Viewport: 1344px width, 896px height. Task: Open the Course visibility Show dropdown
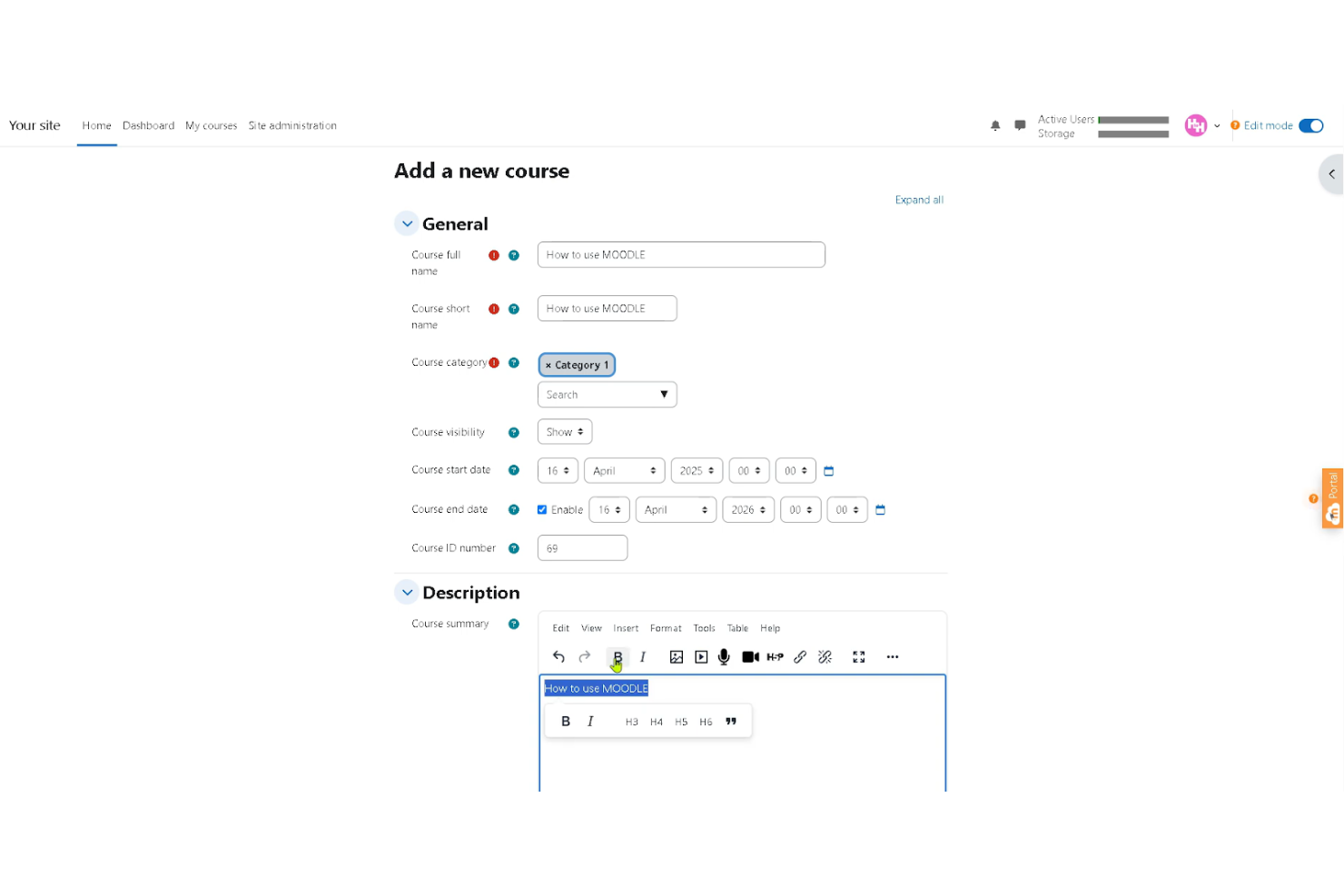pyautogui.click(x=565, y=432)
